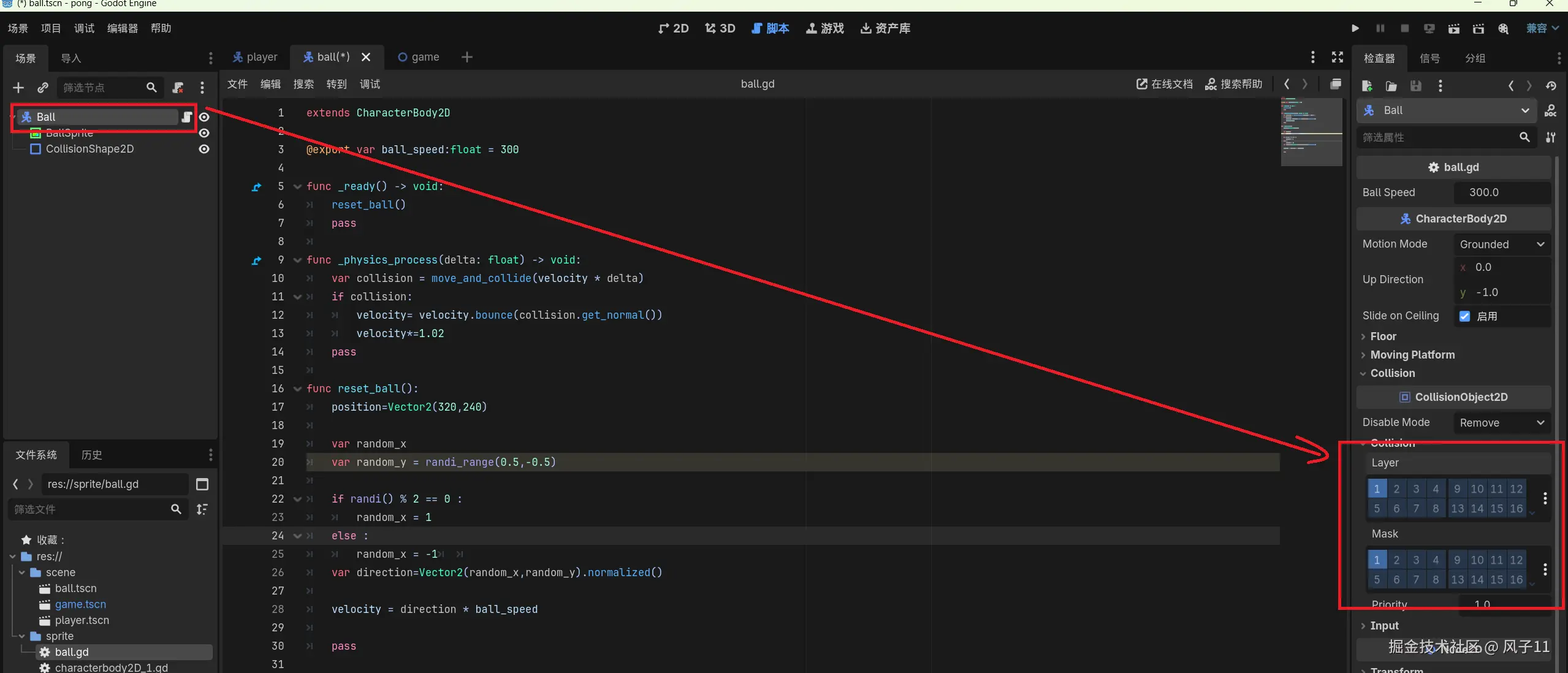Add a new node with the plus icon
The image size is (1568, 673).
coord(18,88)
